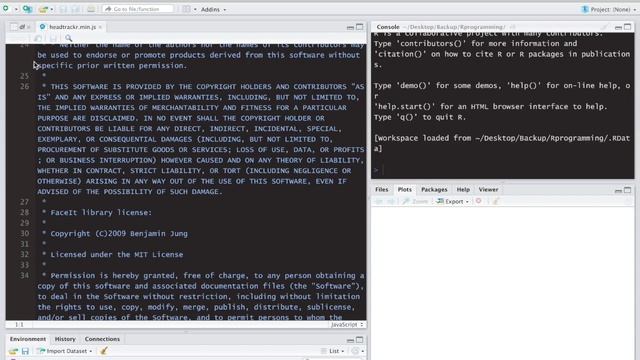The image size is (640, 360).
Task: Switch to the Files tab
Action: click(382, 189)
